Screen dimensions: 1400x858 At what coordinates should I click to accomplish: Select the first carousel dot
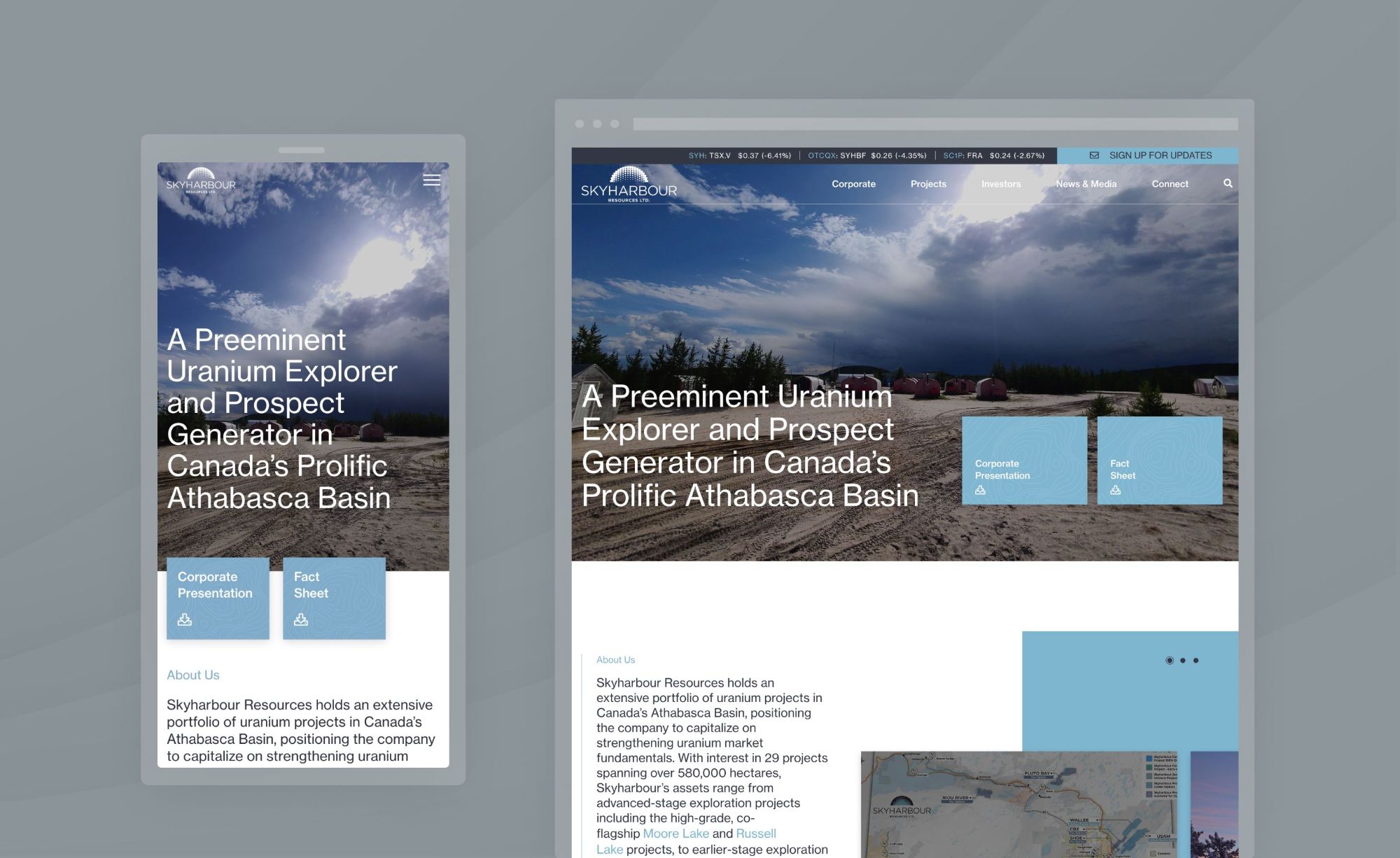tap(1170, 661)
